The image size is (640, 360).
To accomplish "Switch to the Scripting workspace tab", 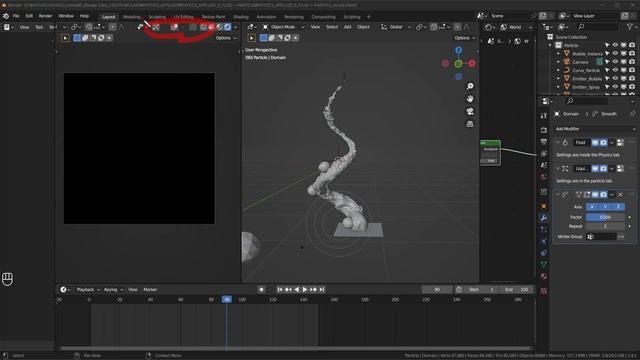I will (351, 17).
